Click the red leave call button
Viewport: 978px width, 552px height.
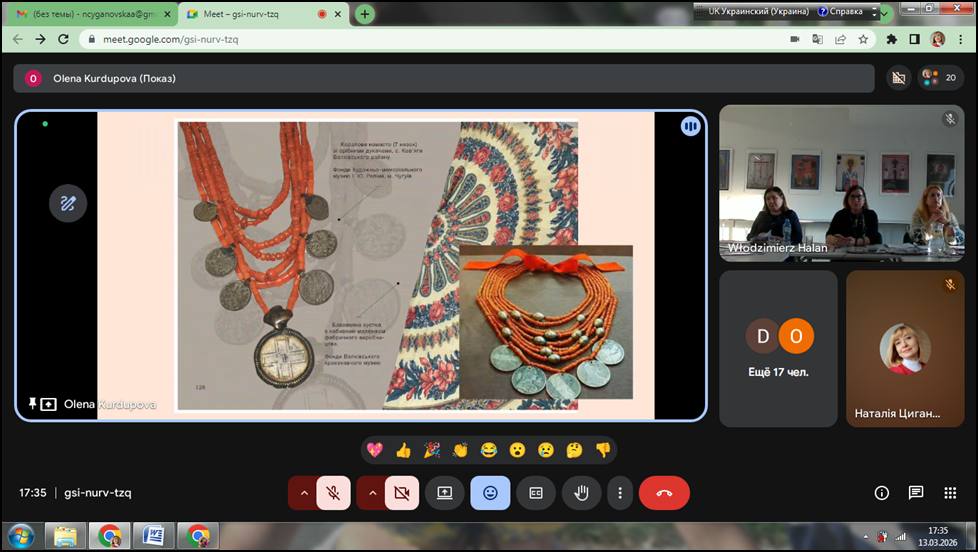tap(664, 493)
